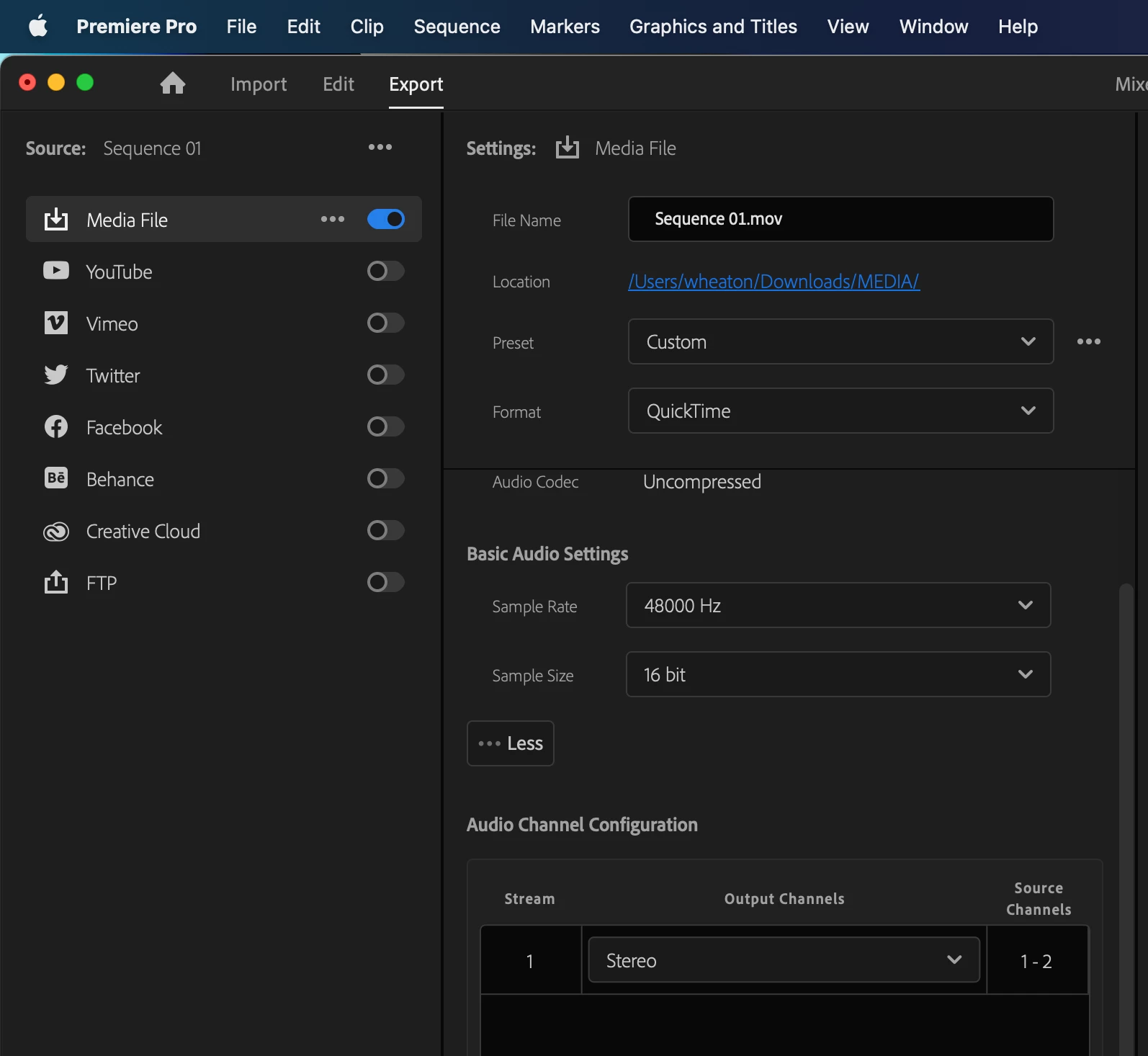Click the Media File icon in destinations list

click(56, 219)
